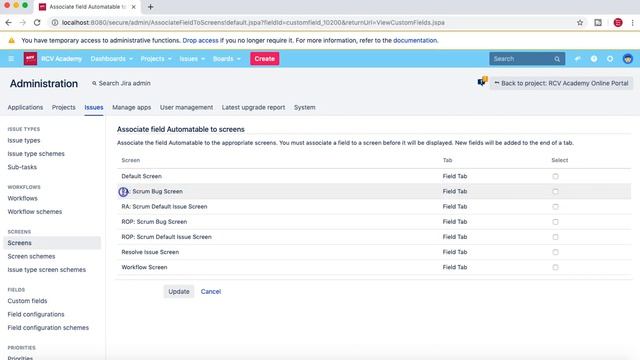Open Screen schemes in sidebar
Screen dimensions: 640x360
pyautogui.click(x=31, y=256)
